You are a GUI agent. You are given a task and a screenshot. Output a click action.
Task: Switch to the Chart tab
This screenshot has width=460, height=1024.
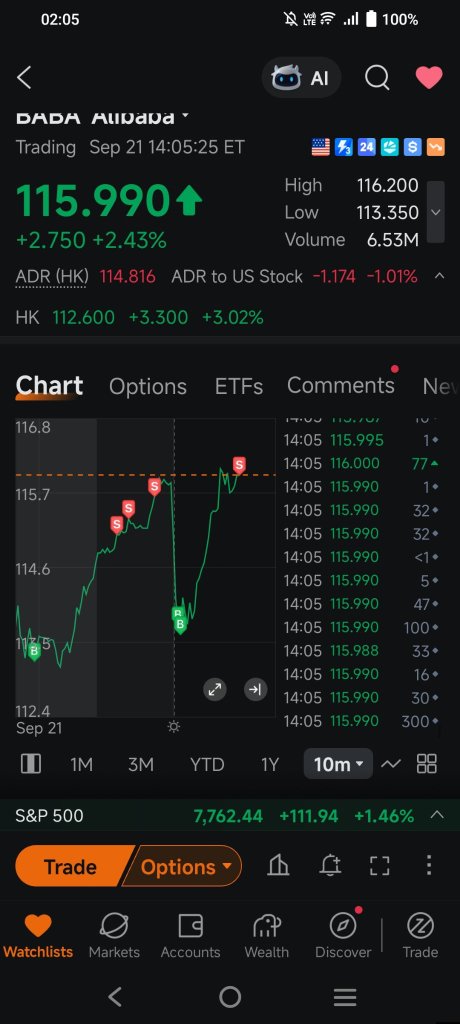coord(49,386)
